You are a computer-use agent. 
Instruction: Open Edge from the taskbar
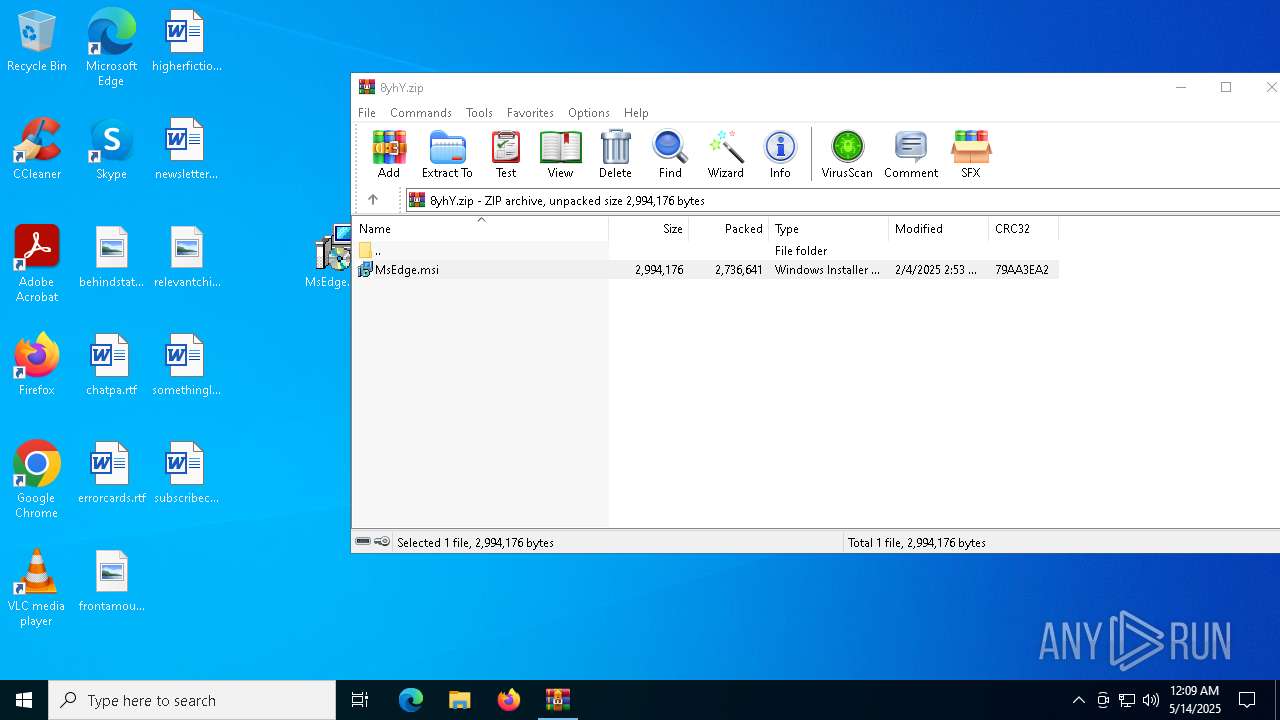[411, 700]
